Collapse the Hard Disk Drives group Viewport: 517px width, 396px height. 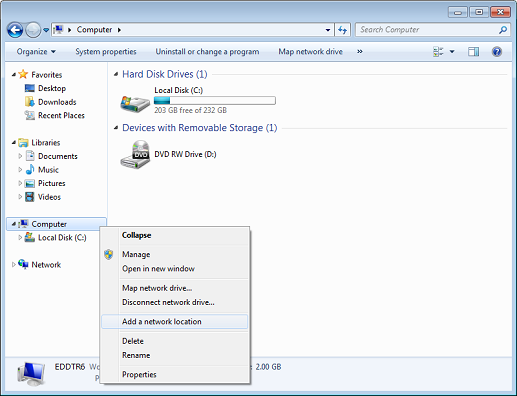click(116, 74)
